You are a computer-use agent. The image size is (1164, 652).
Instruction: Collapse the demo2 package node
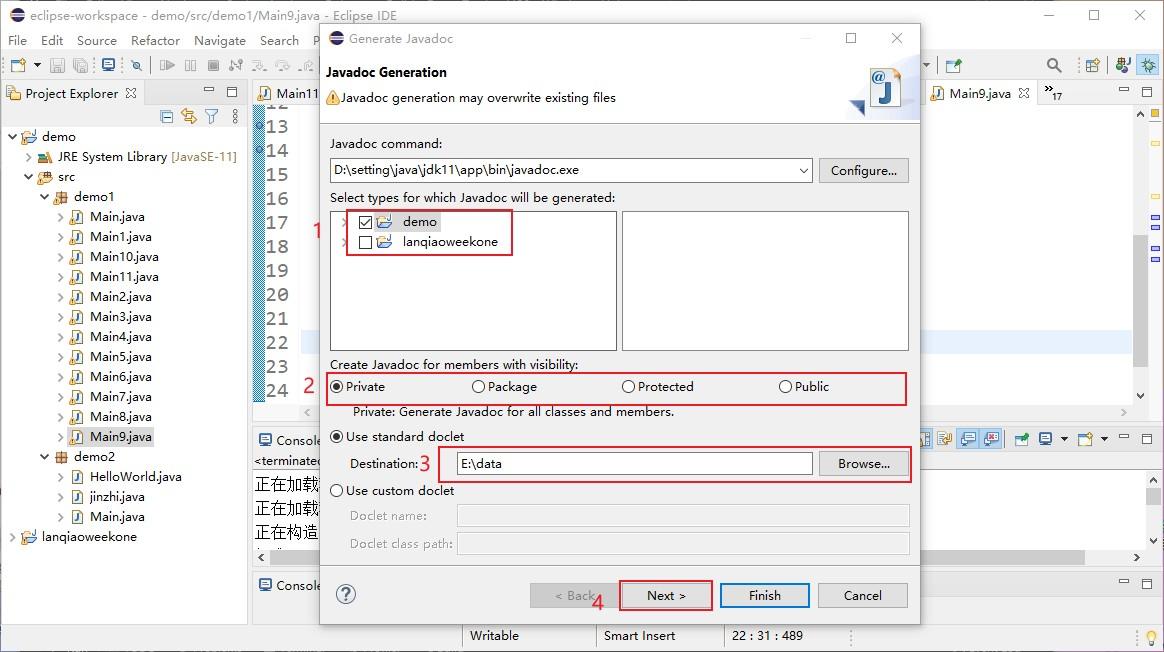pos(45,457)
